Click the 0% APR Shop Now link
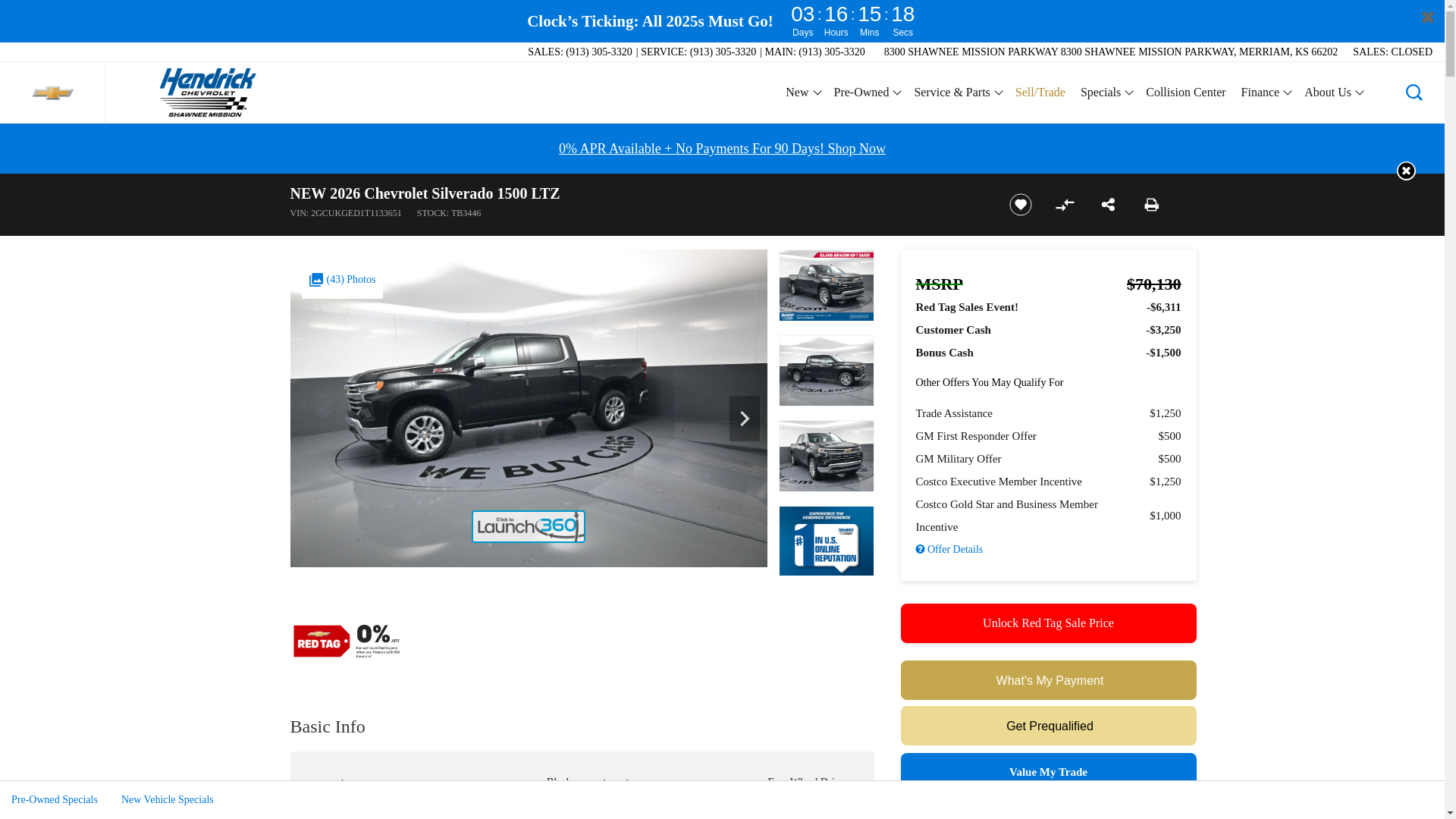The width and height of the screenshot is (1456, 819). (x=722, y=149)
